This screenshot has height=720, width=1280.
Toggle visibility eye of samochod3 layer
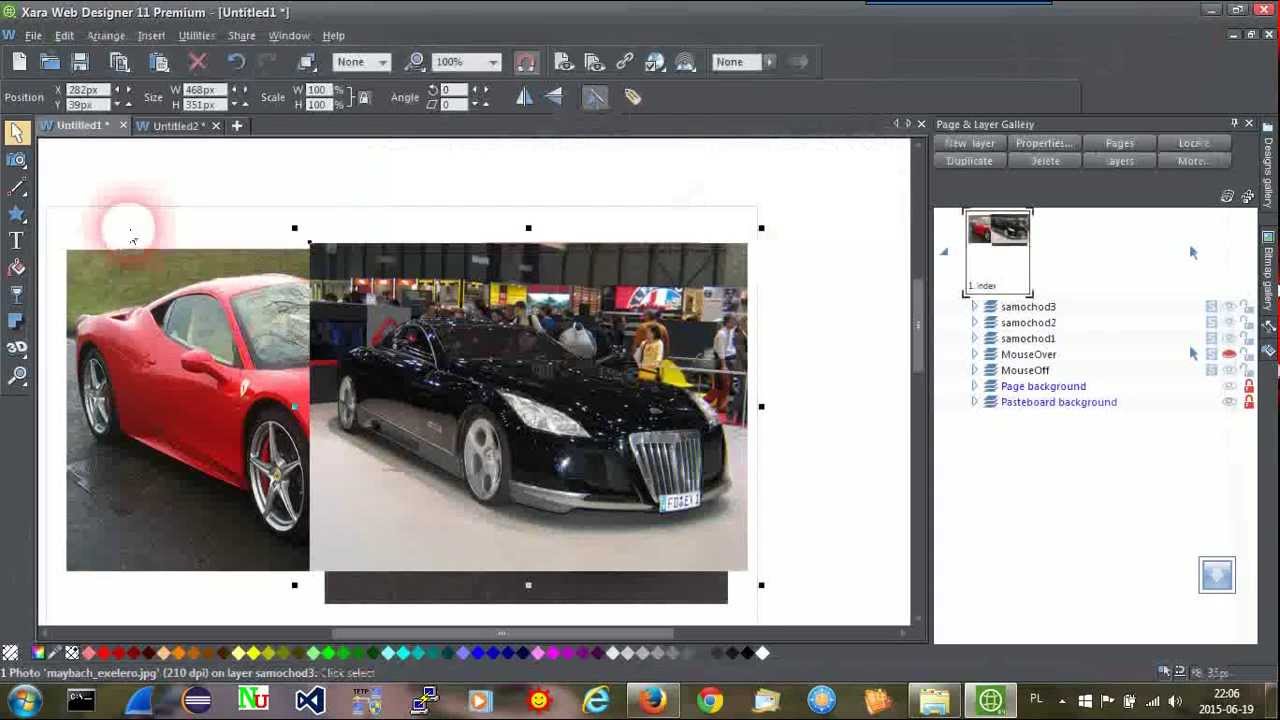pos(1229,307)
